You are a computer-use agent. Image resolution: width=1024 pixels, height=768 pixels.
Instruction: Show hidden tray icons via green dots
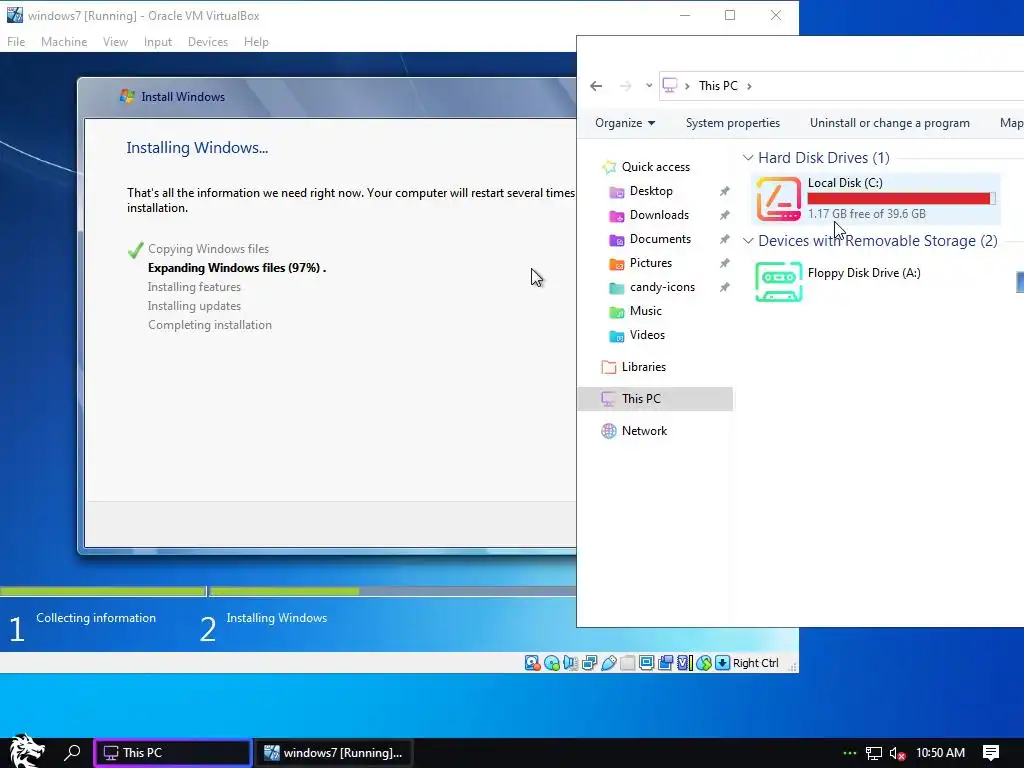pos(850,753)
